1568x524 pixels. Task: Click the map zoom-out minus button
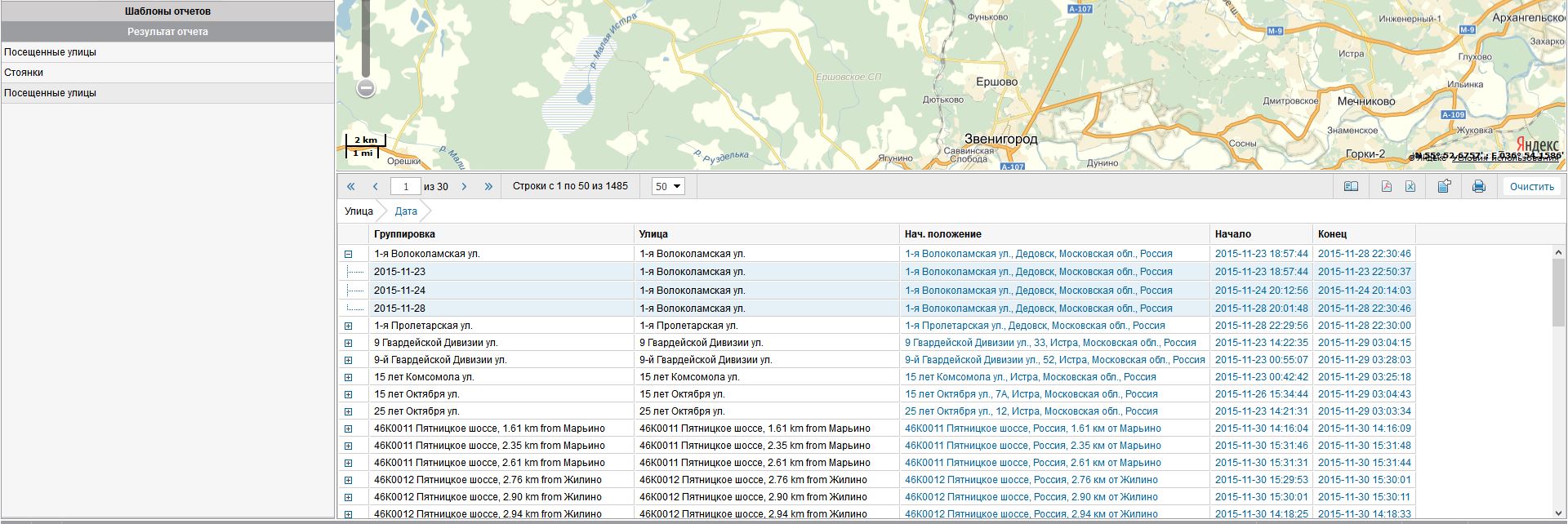point(366,87)
